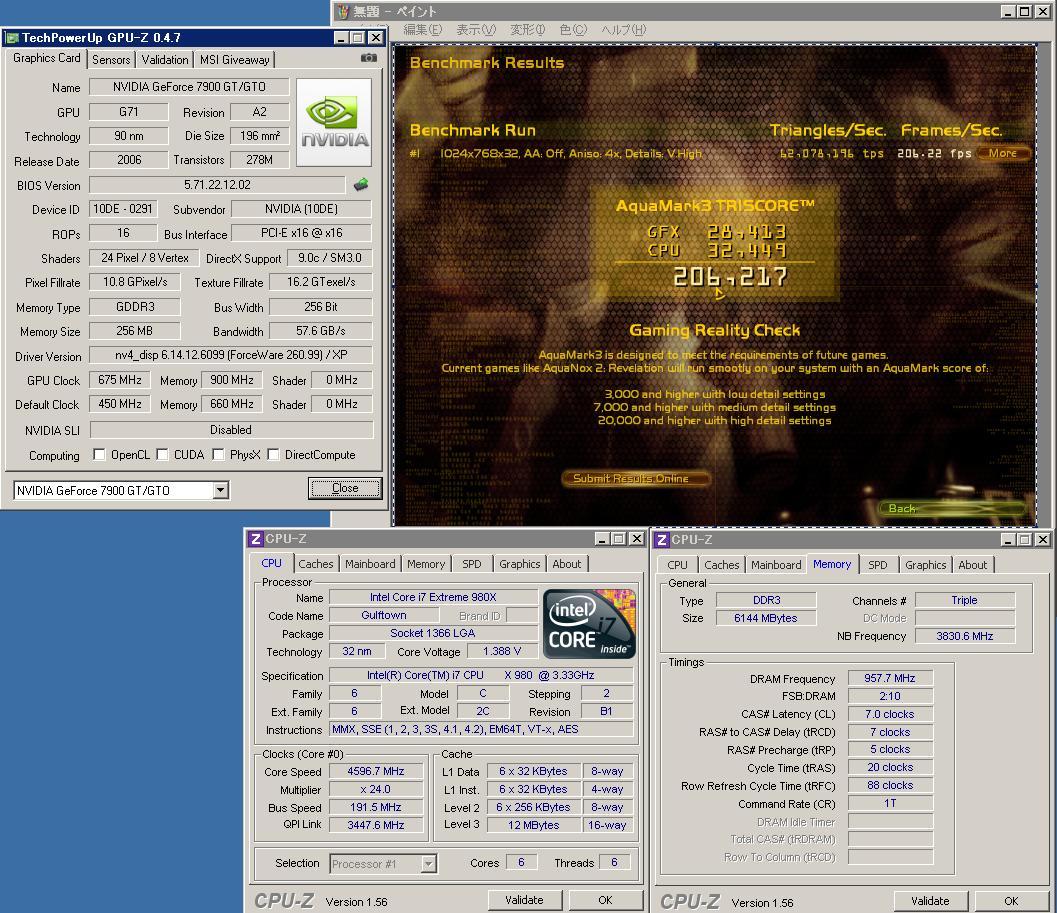Open the Mainboard tab in left CPU-Z
The height and width of the screenshot is (913, 1057).
370,564
